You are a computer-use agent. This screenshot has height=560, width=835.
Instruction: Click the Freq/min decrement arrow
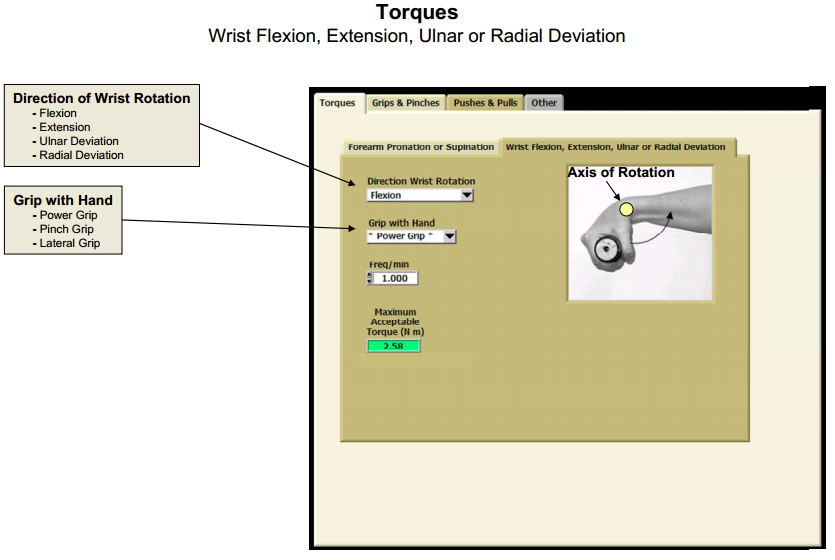(370, 282)
